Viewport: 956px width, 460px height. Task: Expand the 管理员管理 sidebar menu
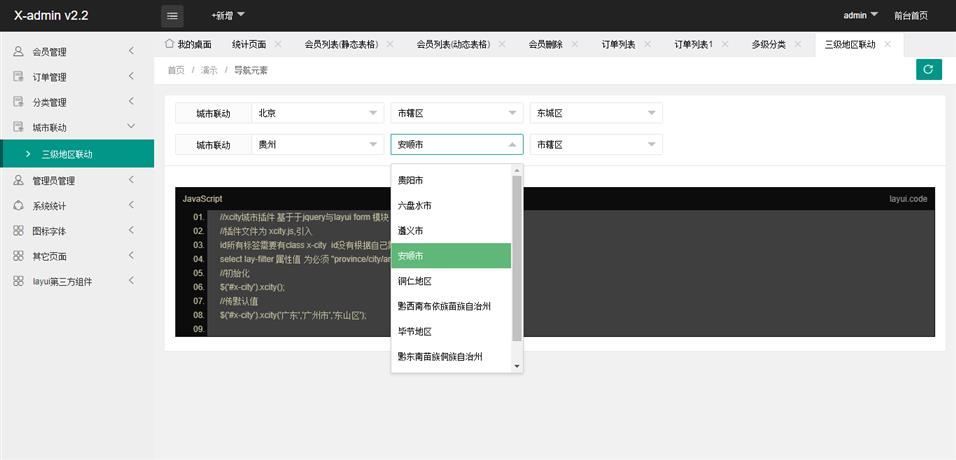[131, 180]
